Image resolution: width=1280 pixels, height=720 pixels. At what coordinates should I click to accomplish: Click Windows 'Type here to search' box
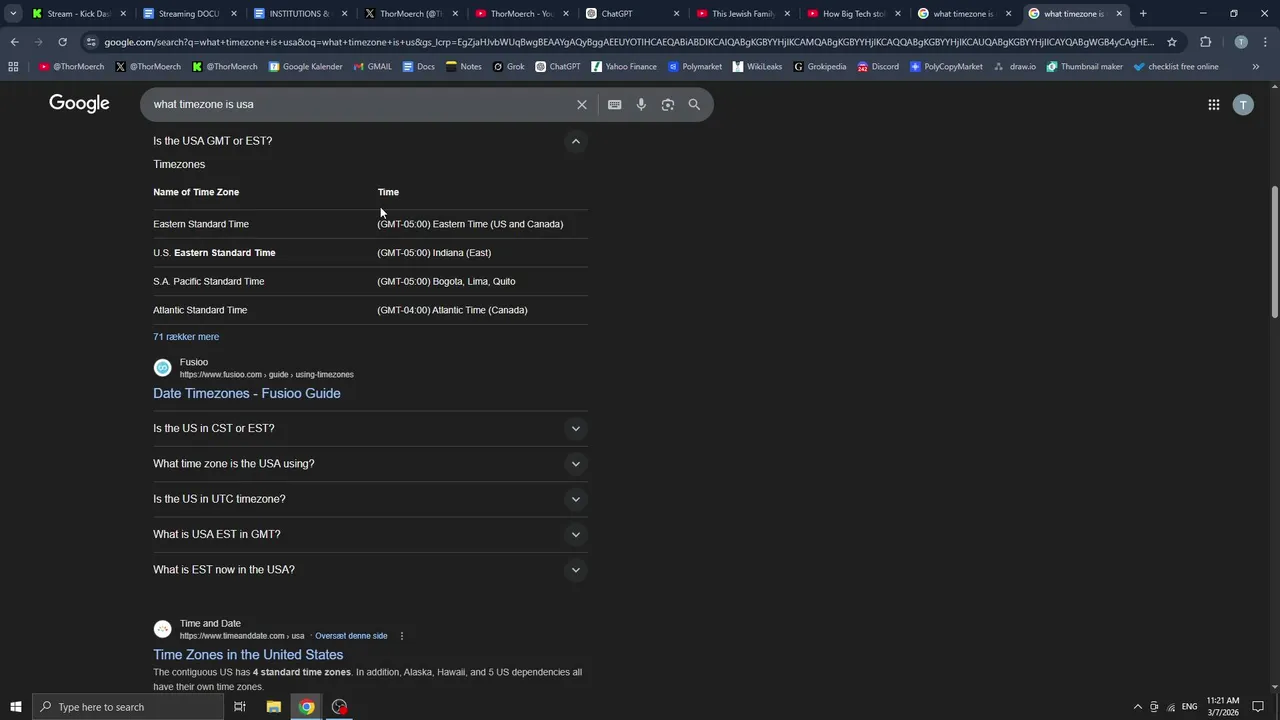point(127,707)
